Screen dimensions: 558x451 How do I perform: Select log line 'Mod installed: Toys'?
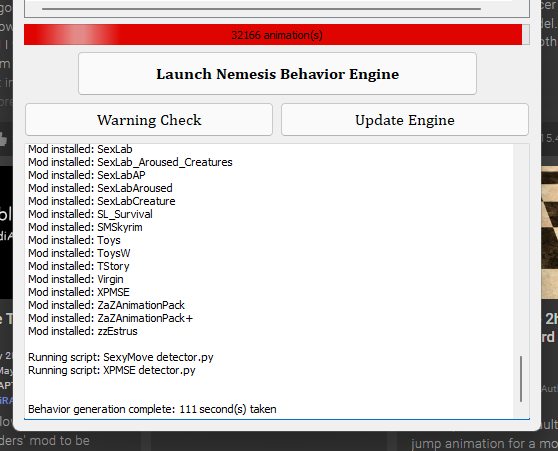coord(74,240)
